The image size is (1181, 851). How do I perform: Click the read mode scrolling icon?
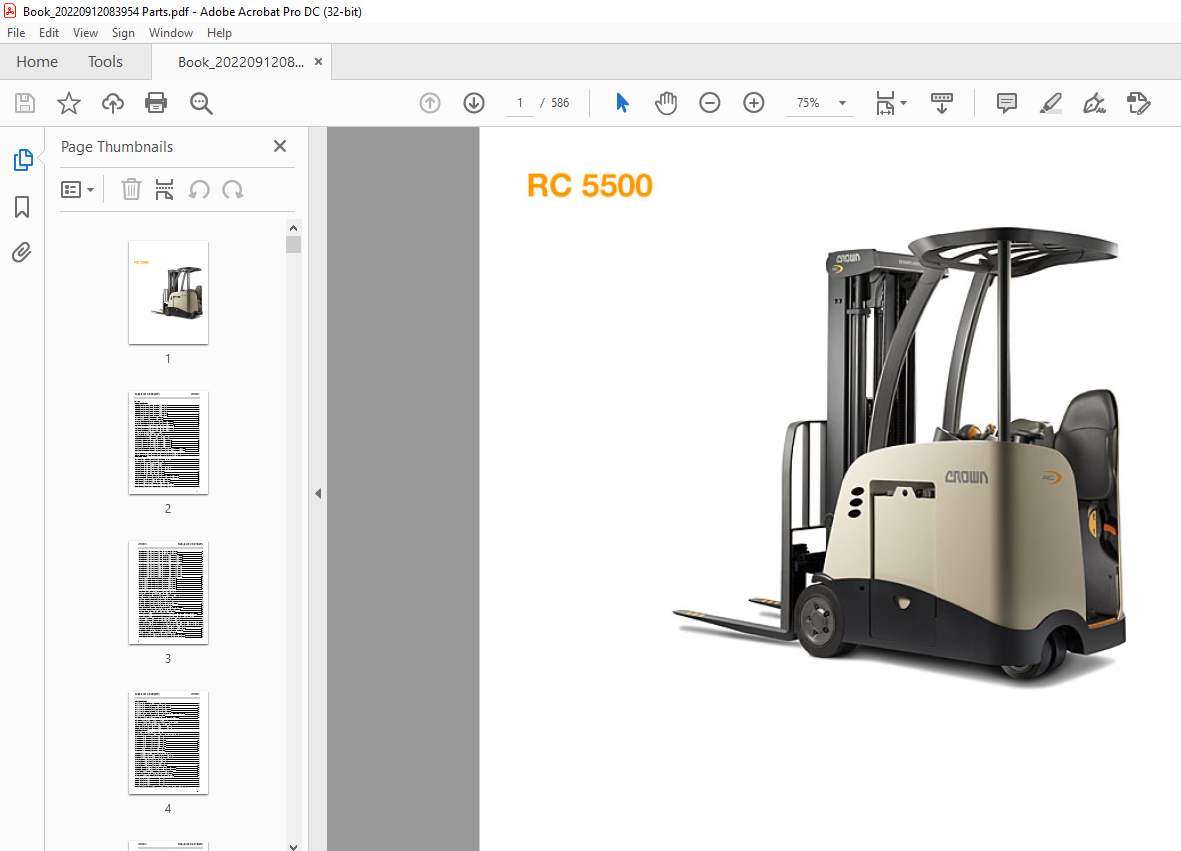[941, 103]
